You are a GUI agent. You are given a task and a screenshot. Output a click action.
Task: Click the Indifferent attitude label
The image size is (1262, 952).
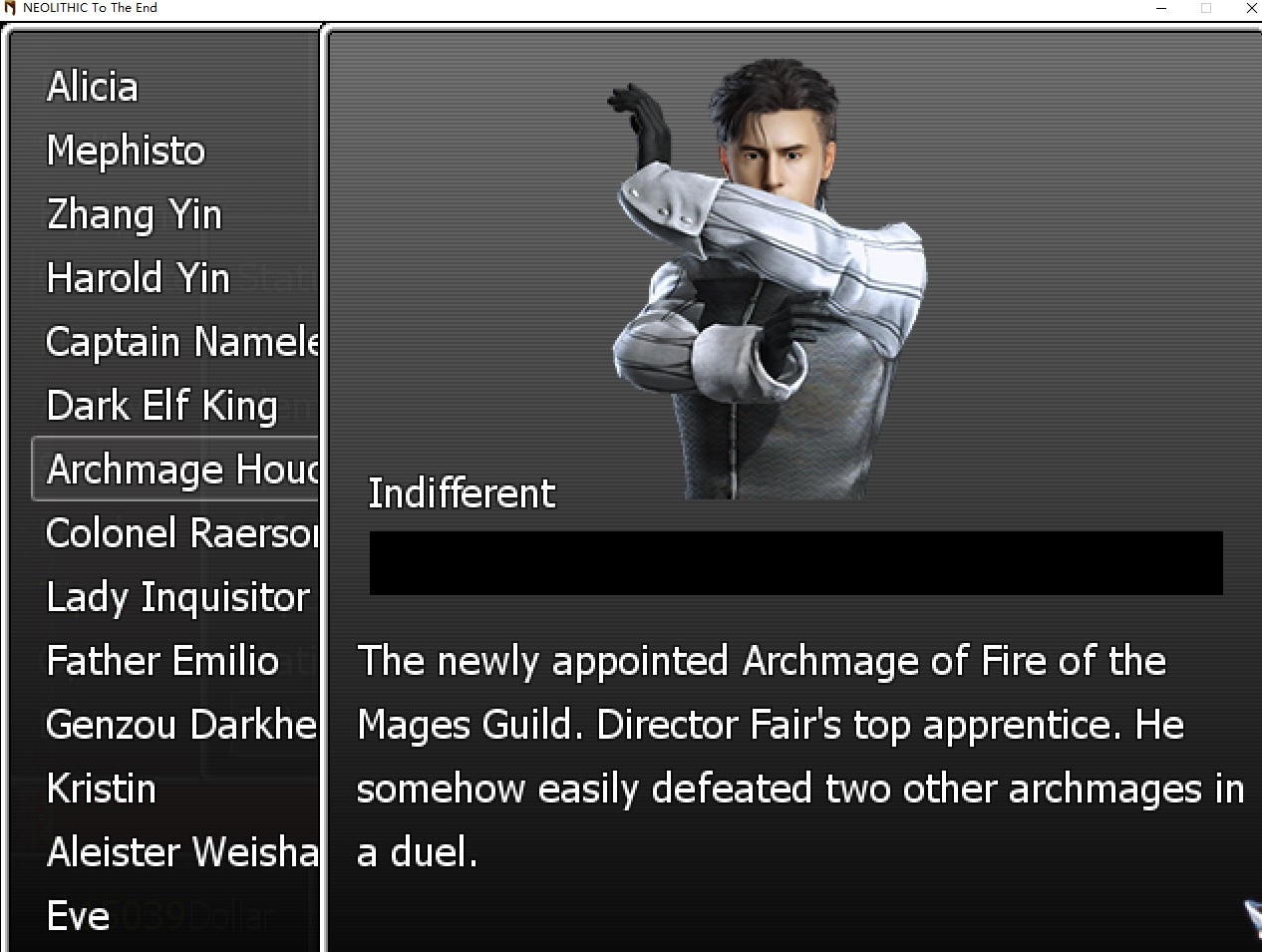click(x=462, y=493)
